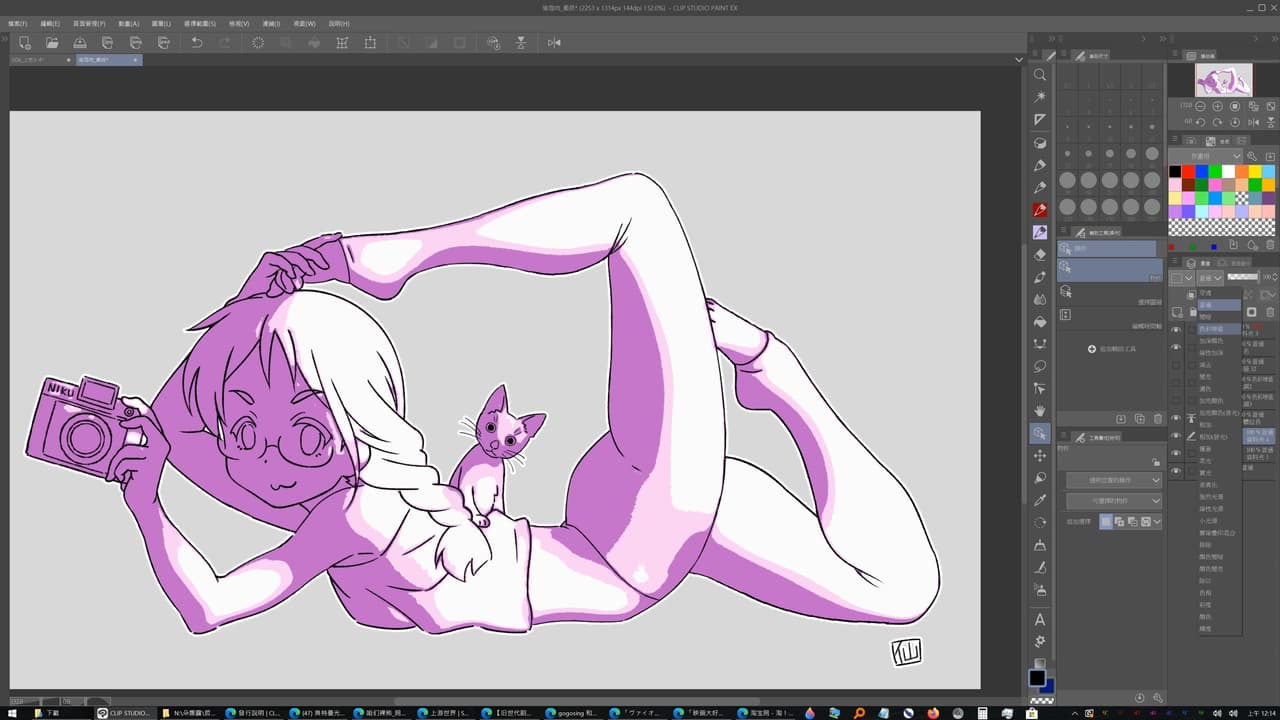Image resolution: width=1280 pixels, height=720 pixels.
Task: Select the red-highlighted Brush tool
Action: pos(1040,210)
